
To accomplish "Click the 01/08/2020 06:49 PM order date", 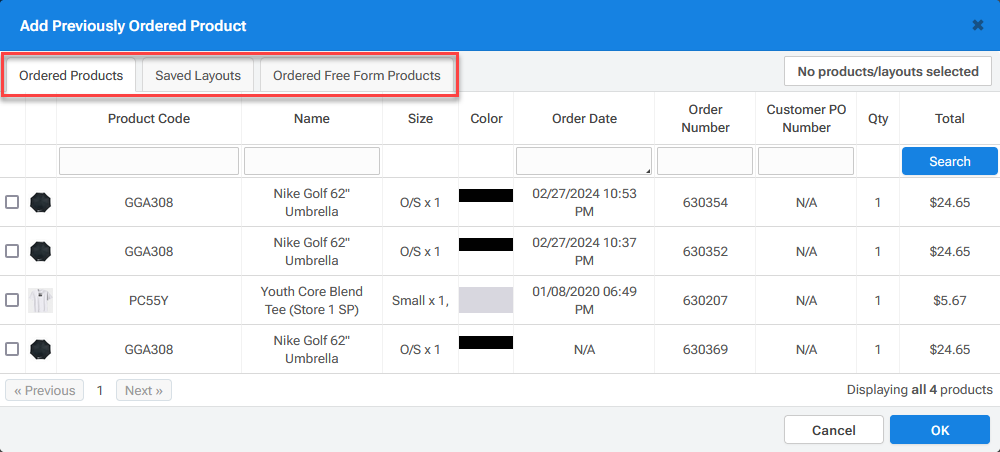I will click(x=584, y=300).
